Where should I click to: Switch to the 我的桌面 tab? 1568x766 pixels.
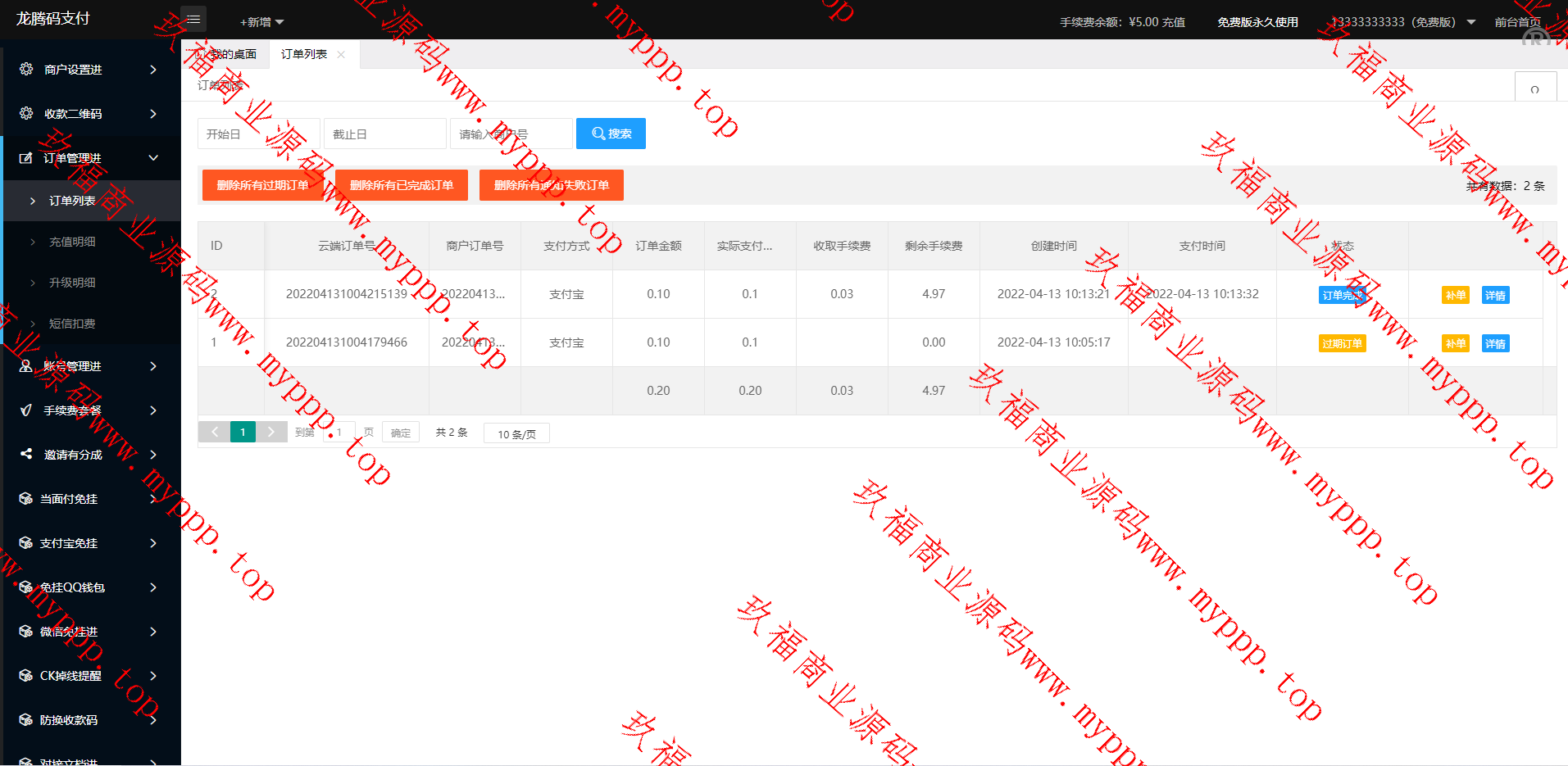point(228,55)
